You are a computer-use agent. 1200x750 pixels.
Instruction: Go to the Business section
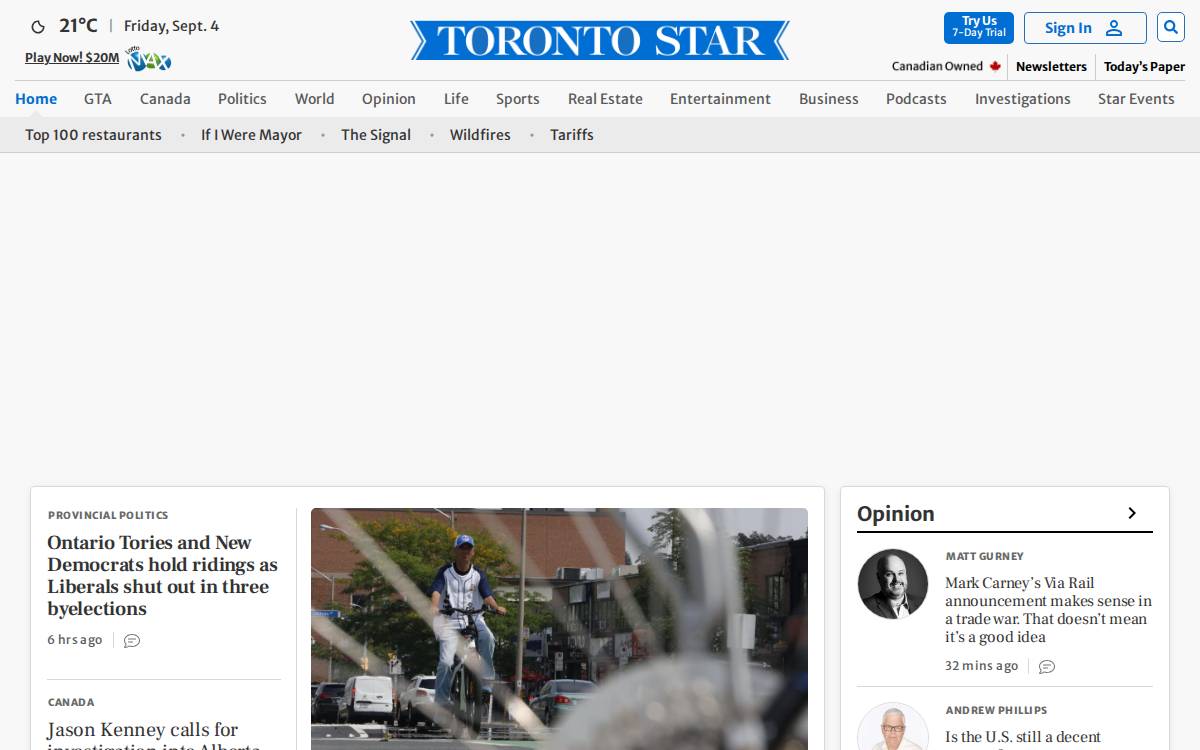coord(829,99)
